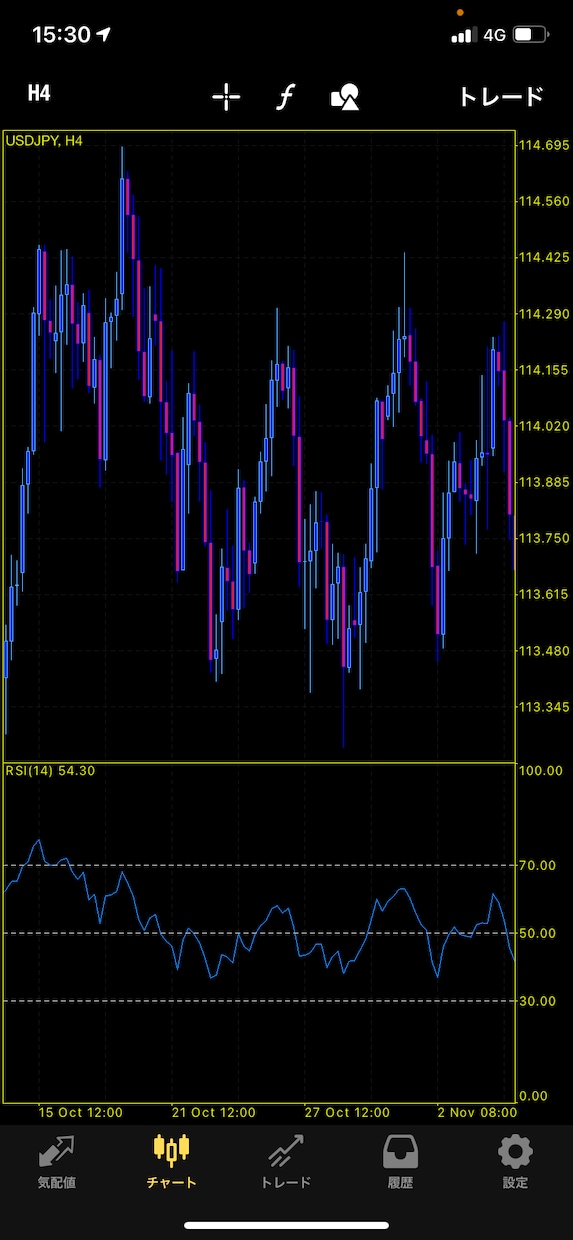Click the 15 Oct 12:00 time label

[81, 1112]
